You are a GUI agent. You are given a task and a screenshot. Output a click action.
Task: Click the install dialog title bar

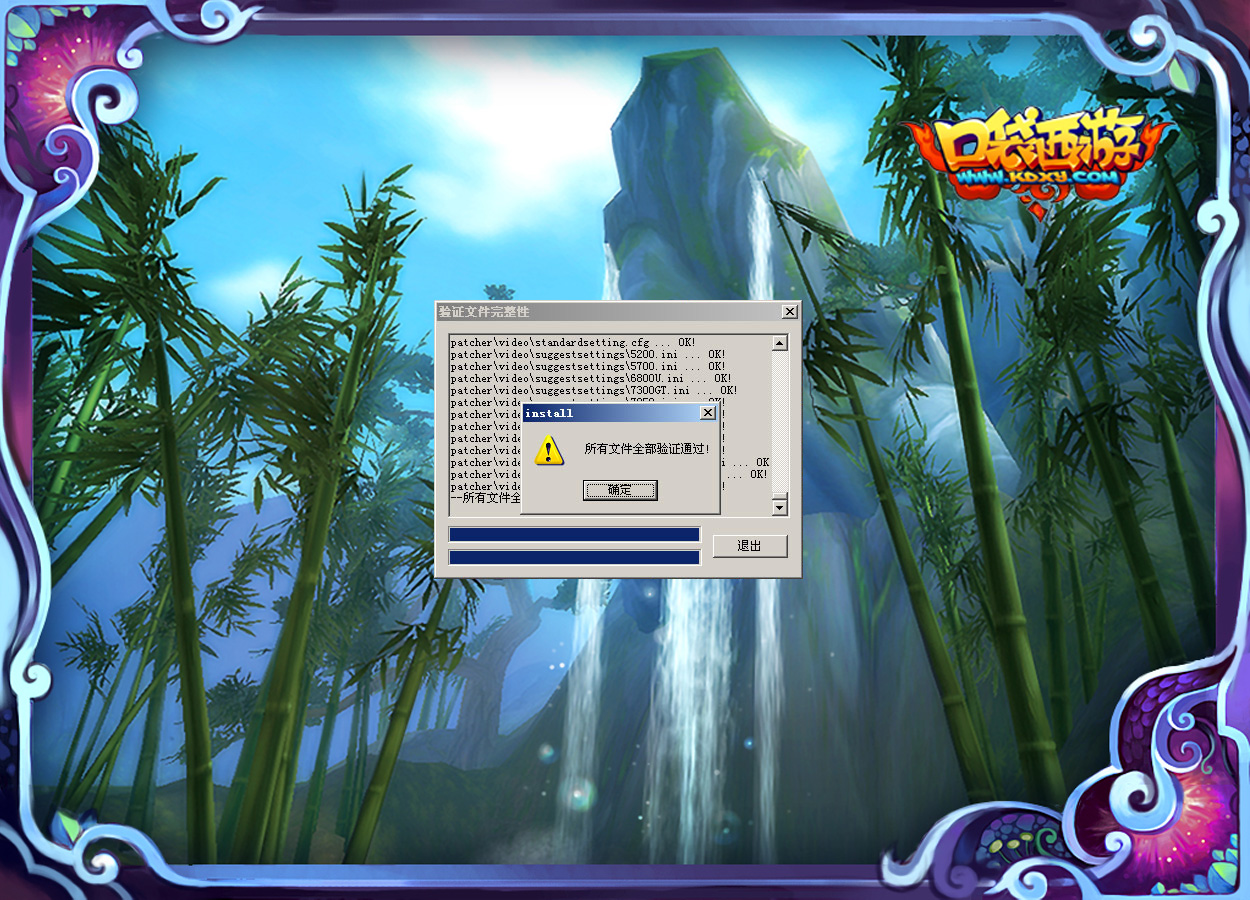pyautogui.click(x=610, y=413)
